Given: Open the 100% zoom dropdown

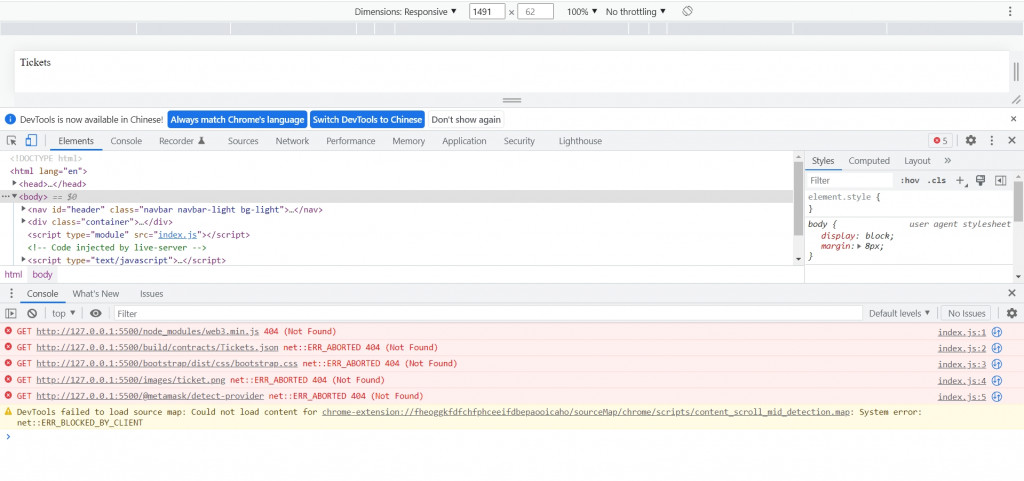Looking at the screenshot, I should (582, 12).
